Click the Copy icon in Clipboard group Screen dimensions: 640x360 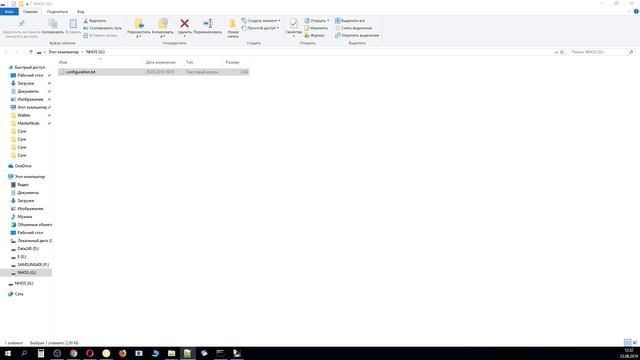pyautogui.click(x=53, y=24)
